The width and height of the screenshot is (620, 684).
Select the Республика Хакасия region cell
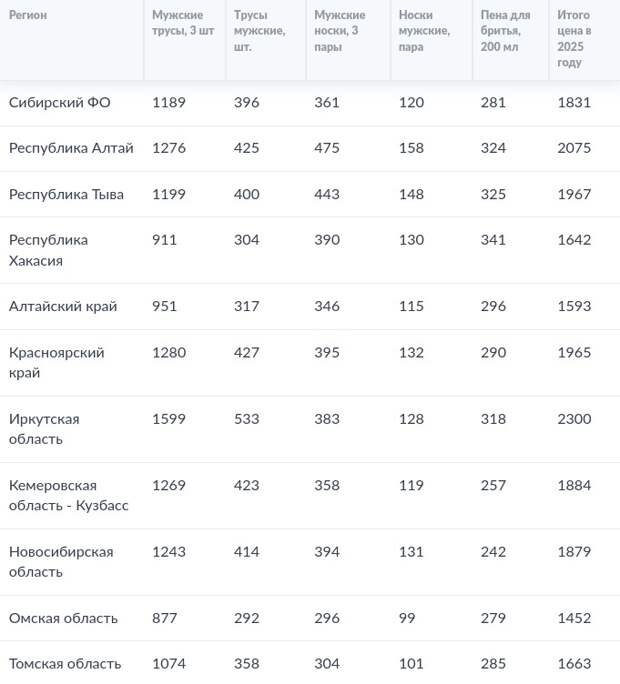(x=48, y=250)
